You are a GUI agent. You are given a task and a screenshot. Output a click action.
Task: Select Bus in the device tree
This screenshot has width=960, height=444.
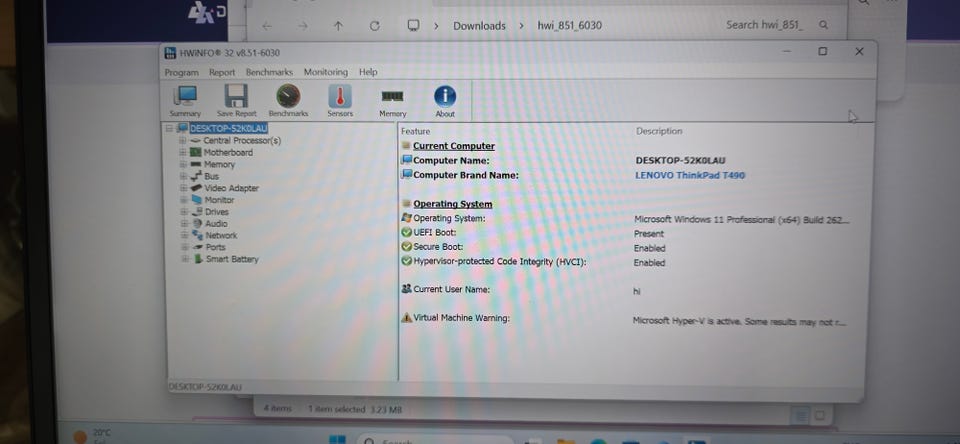[211, 176]
